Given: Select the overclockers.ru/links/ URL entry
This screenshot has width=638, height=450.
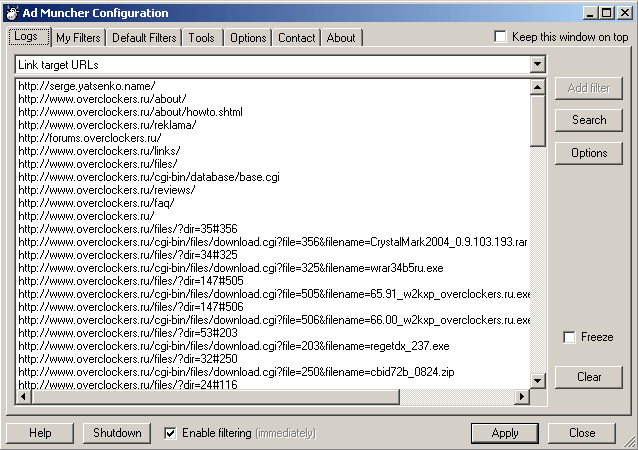Looking at the screenshot, I should 99,151.
